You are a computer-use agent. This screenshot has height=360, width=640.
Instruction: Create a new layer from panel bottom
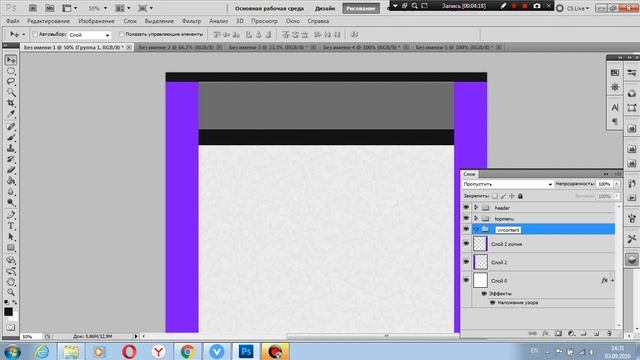click(596, 333)
